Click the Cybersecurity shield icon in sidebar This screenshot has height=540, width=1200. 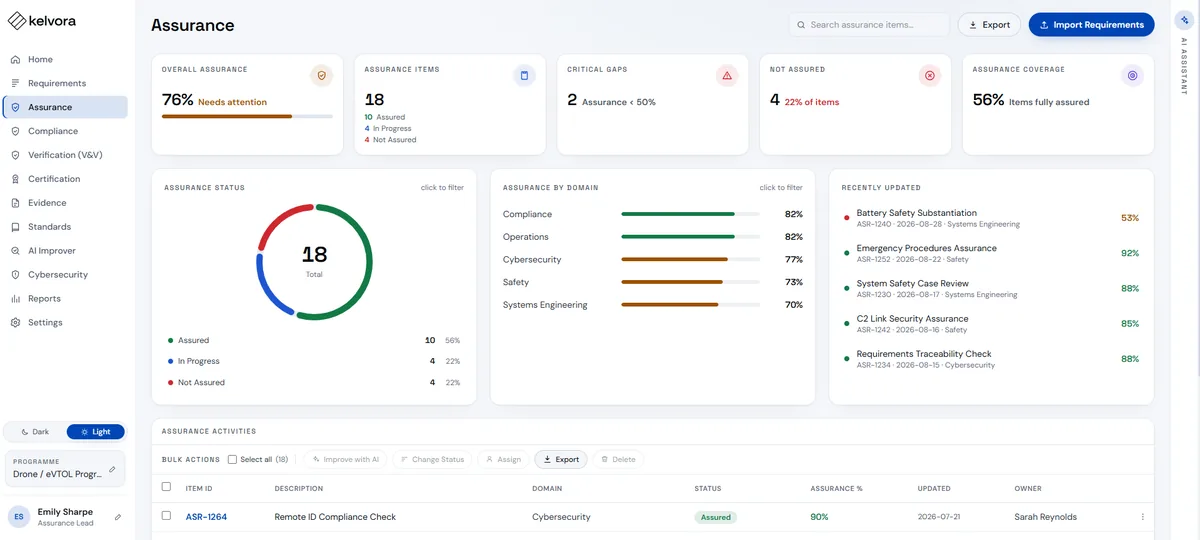click(15, 275)
